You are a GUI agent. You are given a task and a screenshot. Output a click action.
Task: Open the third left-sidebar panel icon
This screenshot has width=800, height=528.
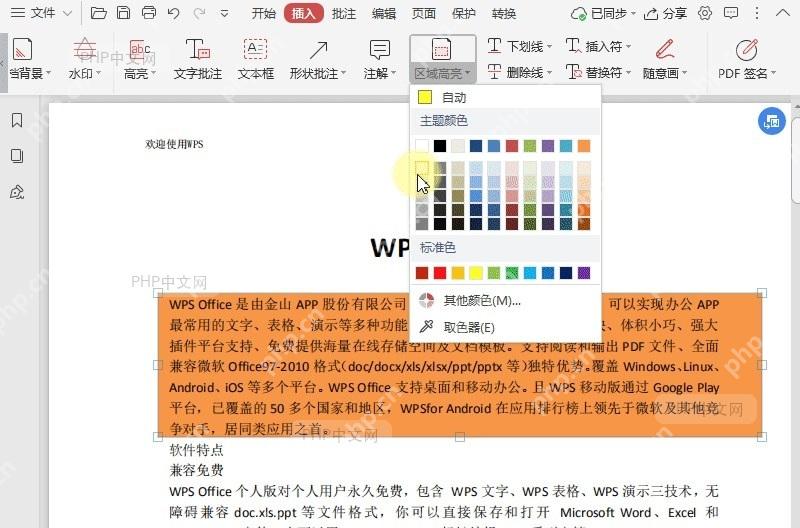(17, 192)
